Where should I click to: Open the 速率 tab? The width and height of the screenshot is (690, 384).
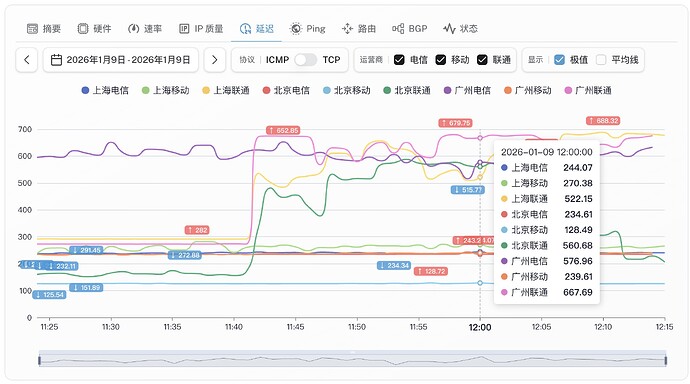pos(145,29)
